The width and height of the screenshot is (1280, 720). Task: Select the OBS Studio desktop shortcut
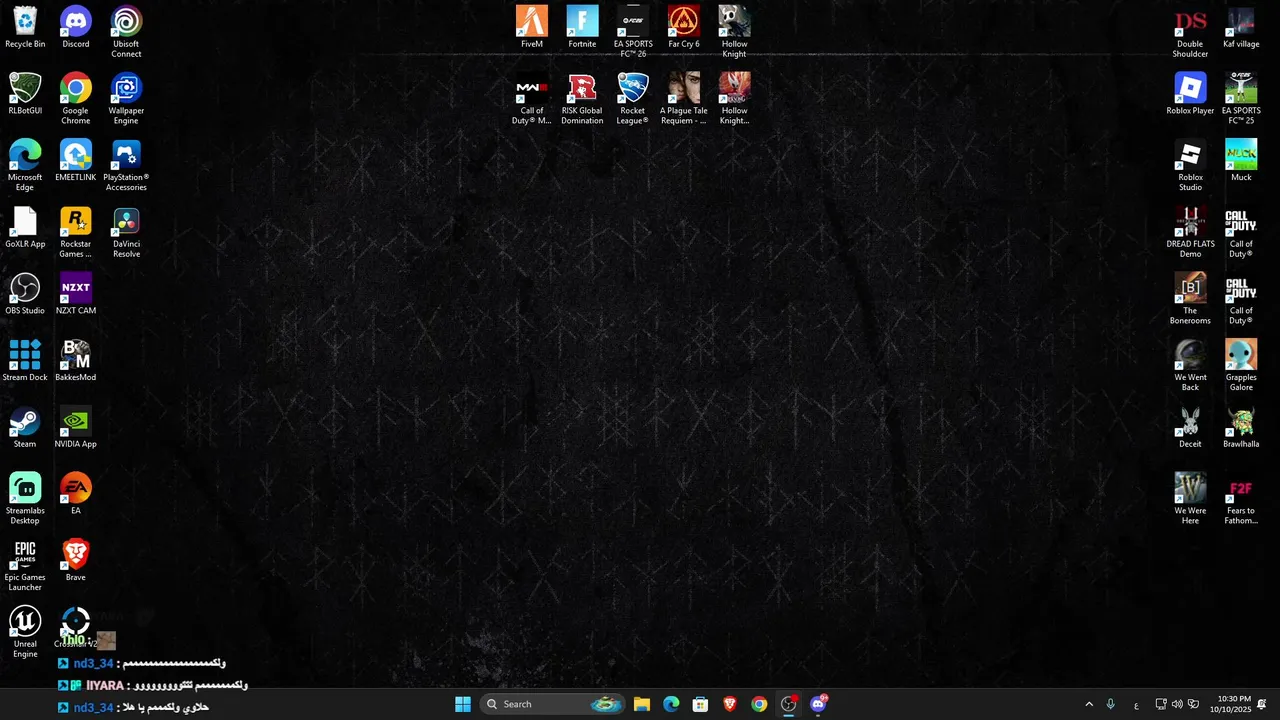25,294
